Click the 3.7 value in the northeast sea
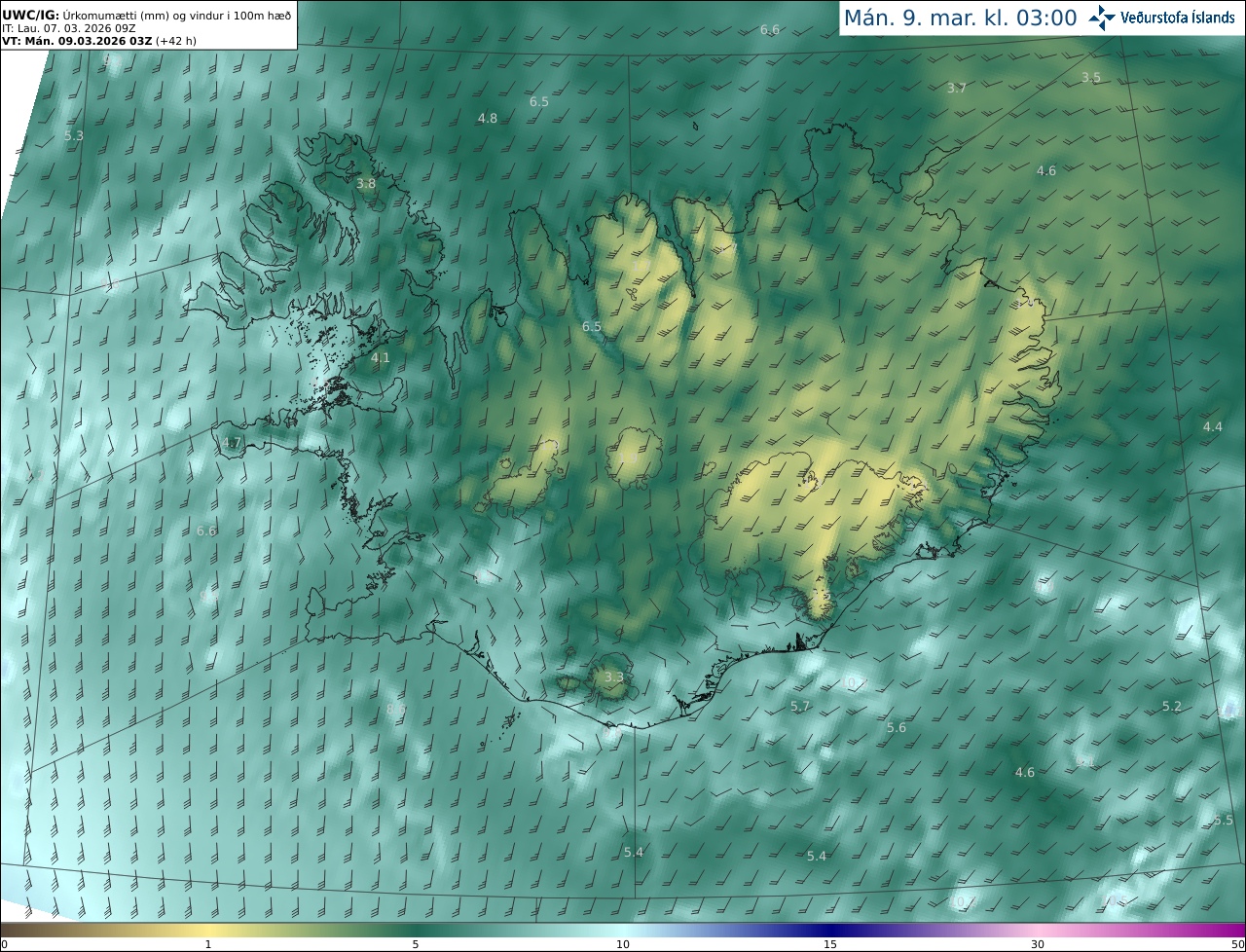 [x=957, y=88]
